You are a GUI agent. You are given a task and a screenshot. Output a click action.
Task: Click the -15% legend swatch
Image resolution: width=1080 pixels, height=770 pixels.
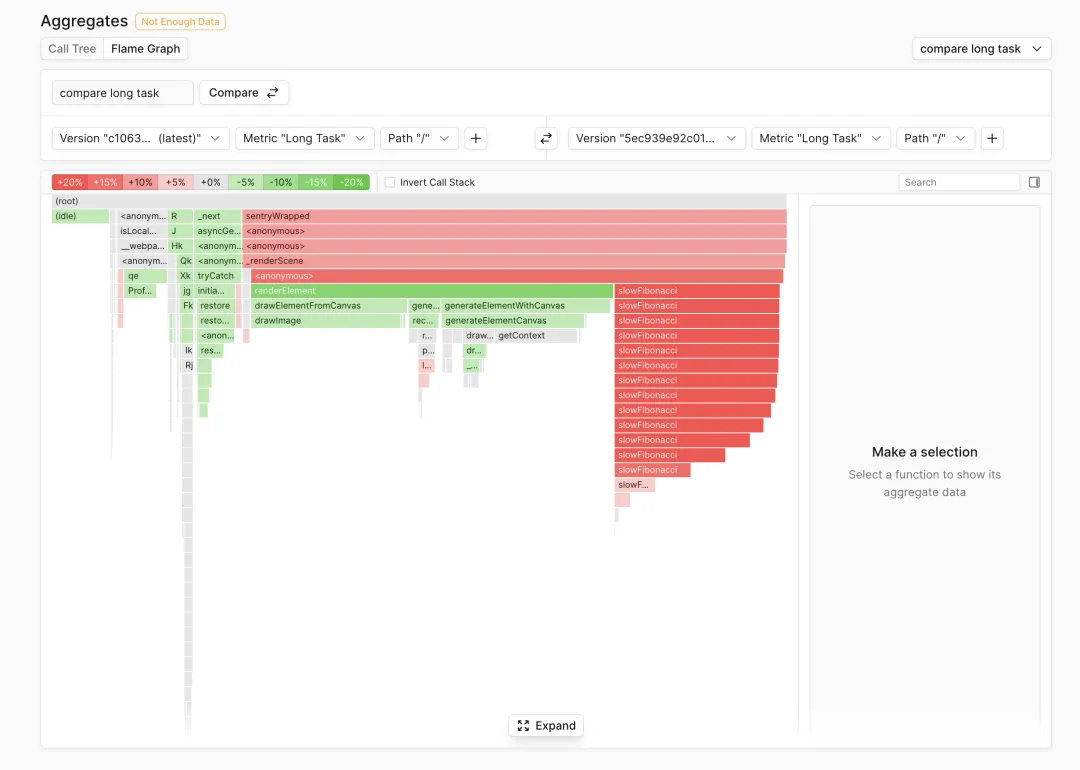coord(316,182)
